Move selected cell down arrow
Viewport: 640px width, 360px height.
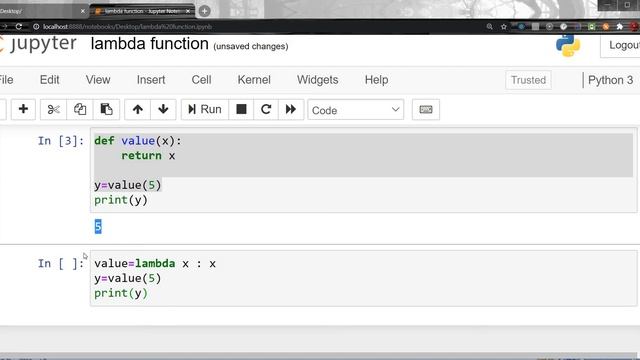click(x=163, y=109)
